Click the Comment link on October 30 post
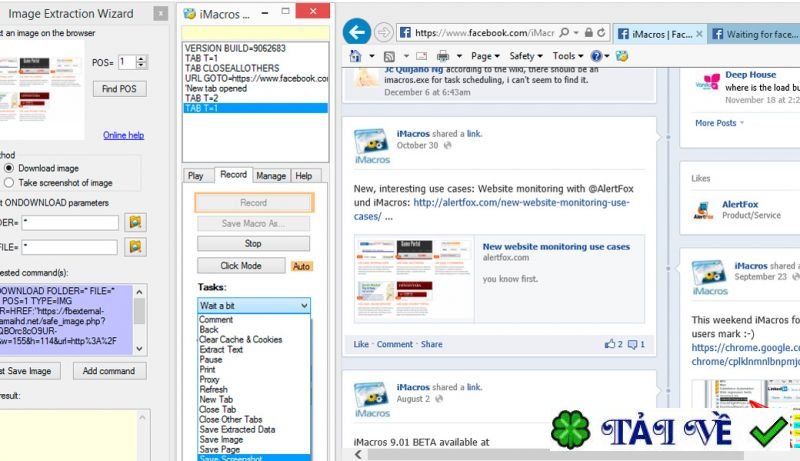This screenshot has width=800, height=461. pyautogui.click(x=395, y=344)
